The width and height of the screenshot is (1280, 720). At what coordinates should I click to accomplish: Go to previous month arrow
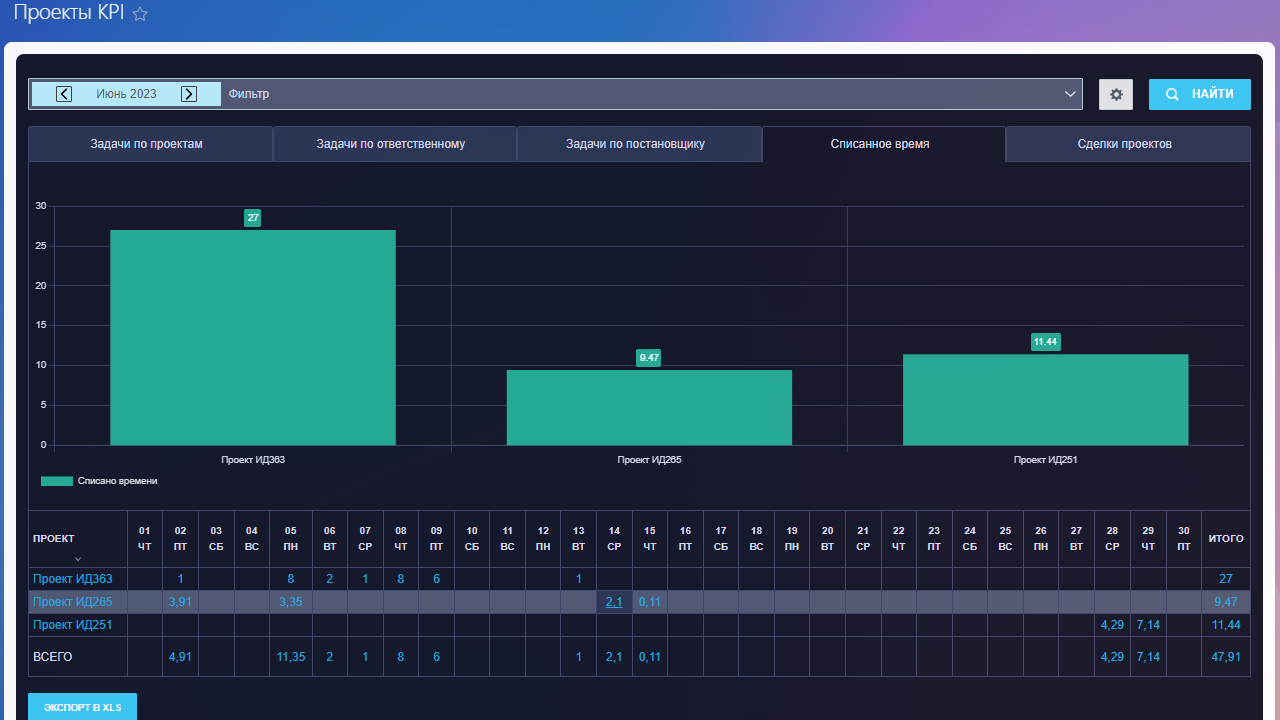(64, 94)
